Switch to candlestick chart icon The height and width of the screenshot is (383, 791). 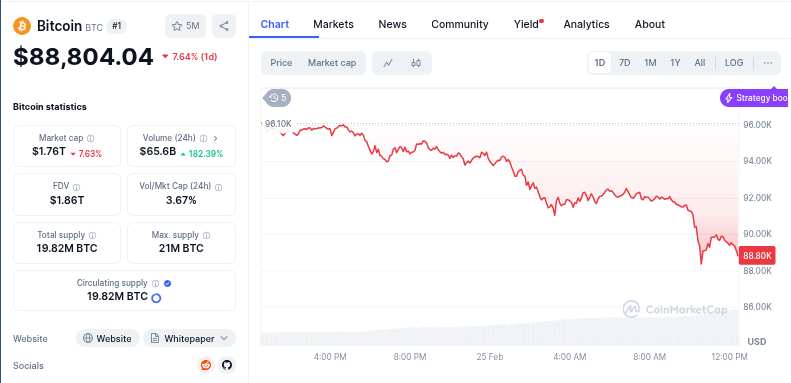click(x=416, y=63)
